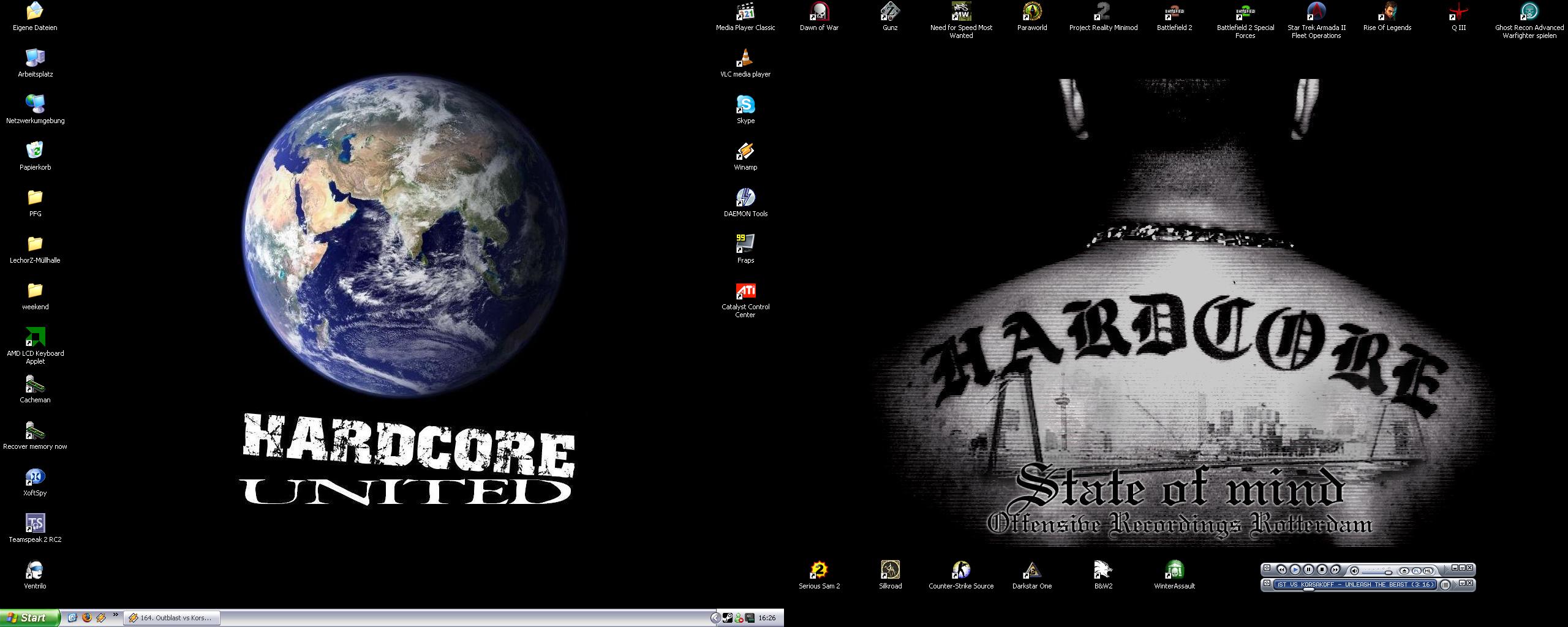Click the Media Player Classic icon
Viewport: 1568px width, 627px height.
(745, 17)
